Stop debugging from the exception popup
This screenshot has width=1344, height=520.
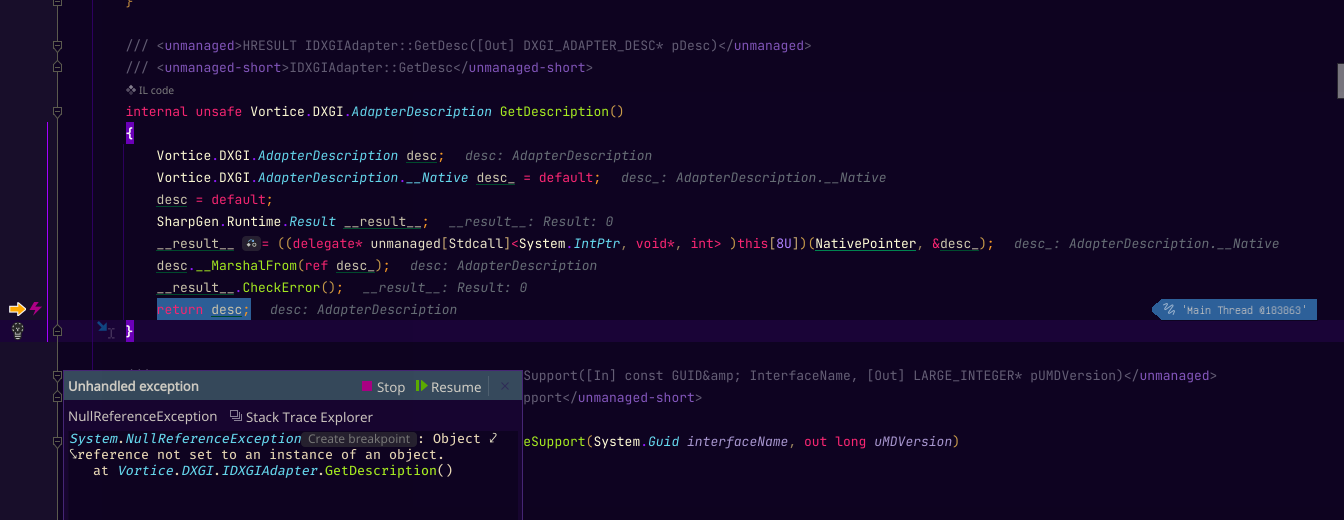coord(383,387)
